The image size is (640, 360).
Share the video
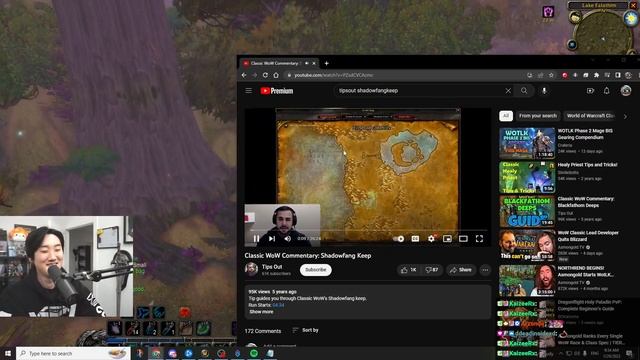click(x=461, y=270)
